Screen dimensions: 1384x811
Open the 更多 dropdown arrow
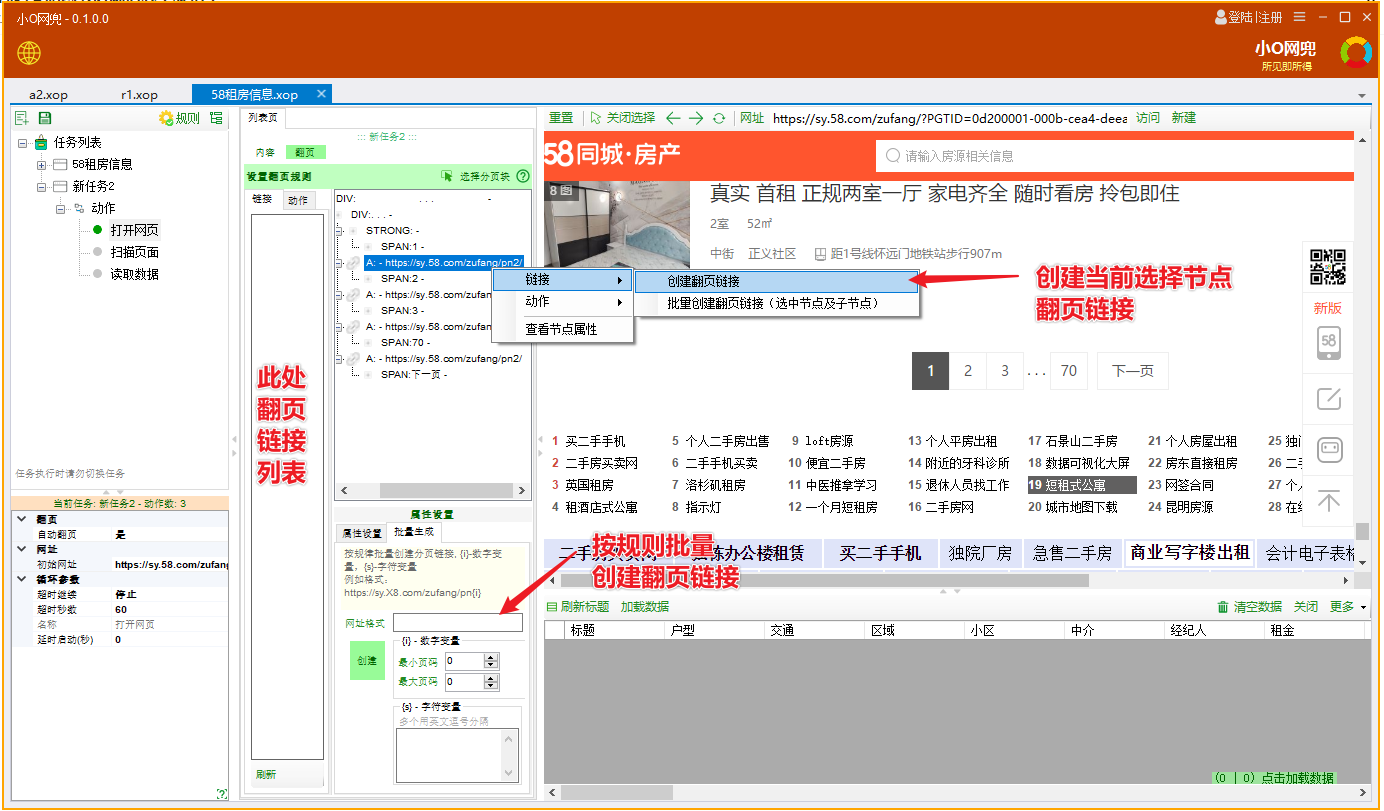[x=1364, y=608]
